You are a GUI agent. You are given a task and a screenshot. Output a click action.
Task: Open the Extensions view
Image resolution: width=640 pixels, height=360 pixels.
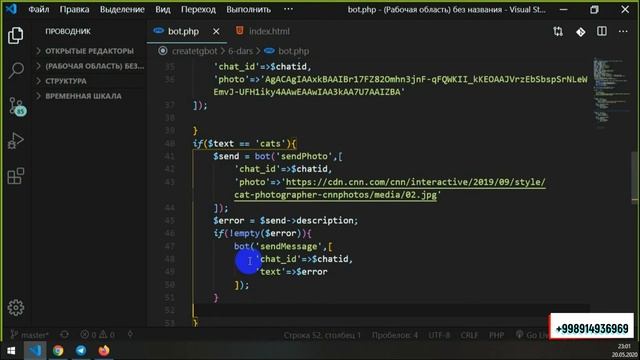click(16, 176)
